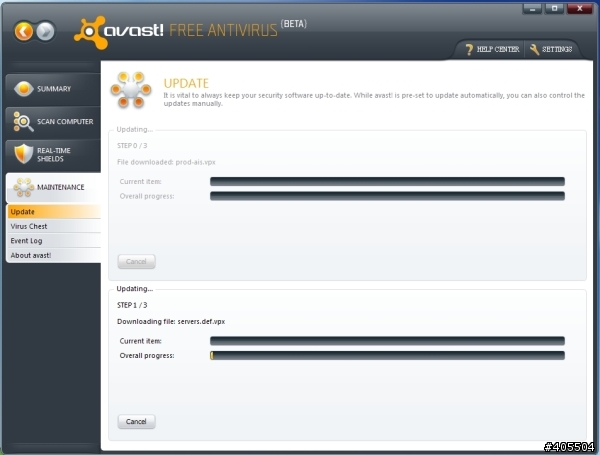Select Update in the Maintenance submenu
This screenshot has width=600, height=455.
pyautogui.click(x=54, y=212)
